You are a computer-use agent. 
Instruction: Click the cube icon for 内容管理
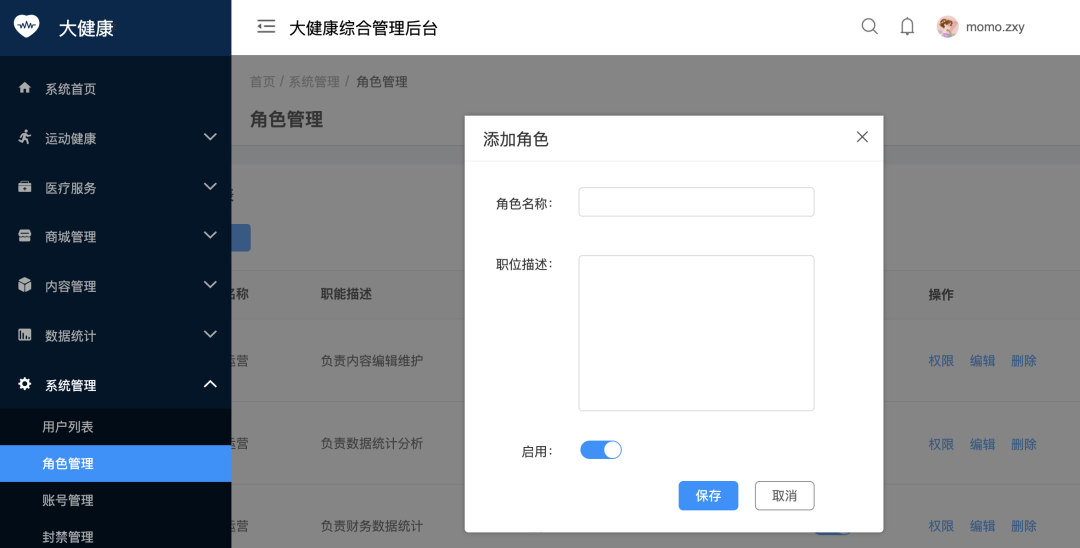point(25,285)
